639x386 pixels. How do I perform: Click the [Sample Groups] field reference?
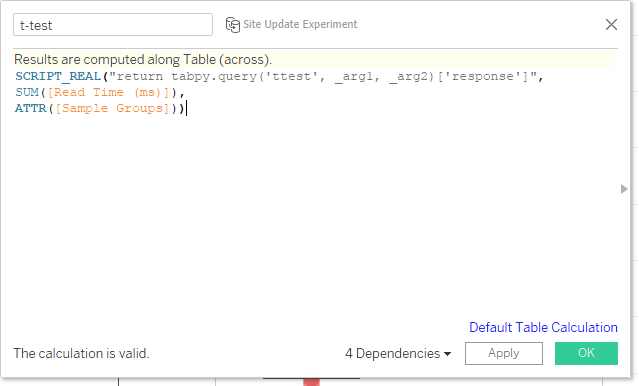tap(112, 108)
